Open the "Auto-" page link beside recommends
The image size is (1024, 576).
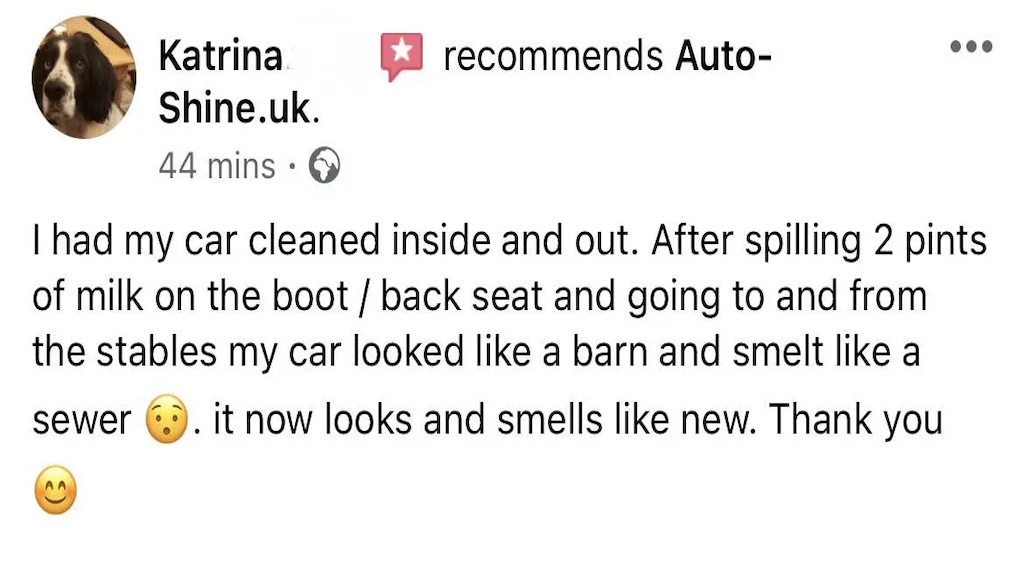click(724, 56)
